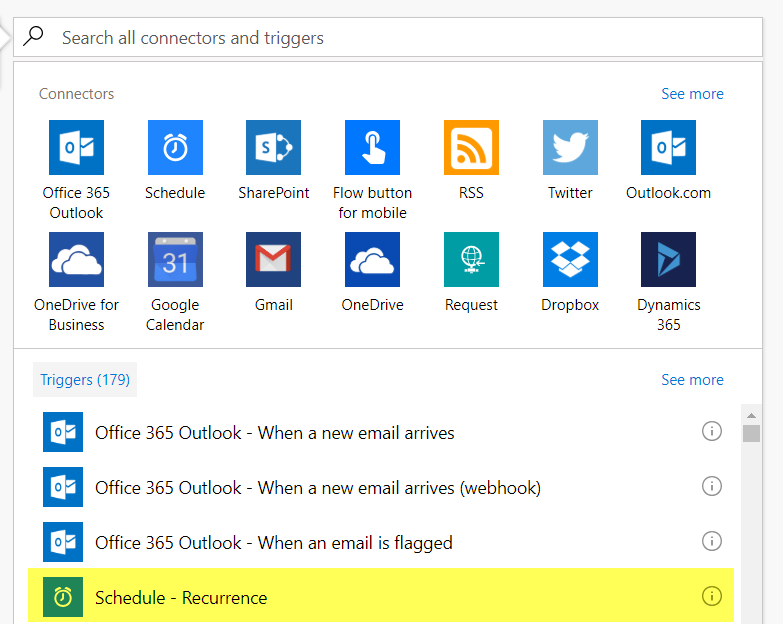Select 'When a new email arrives (webhook)' trigger

point(383,487)
